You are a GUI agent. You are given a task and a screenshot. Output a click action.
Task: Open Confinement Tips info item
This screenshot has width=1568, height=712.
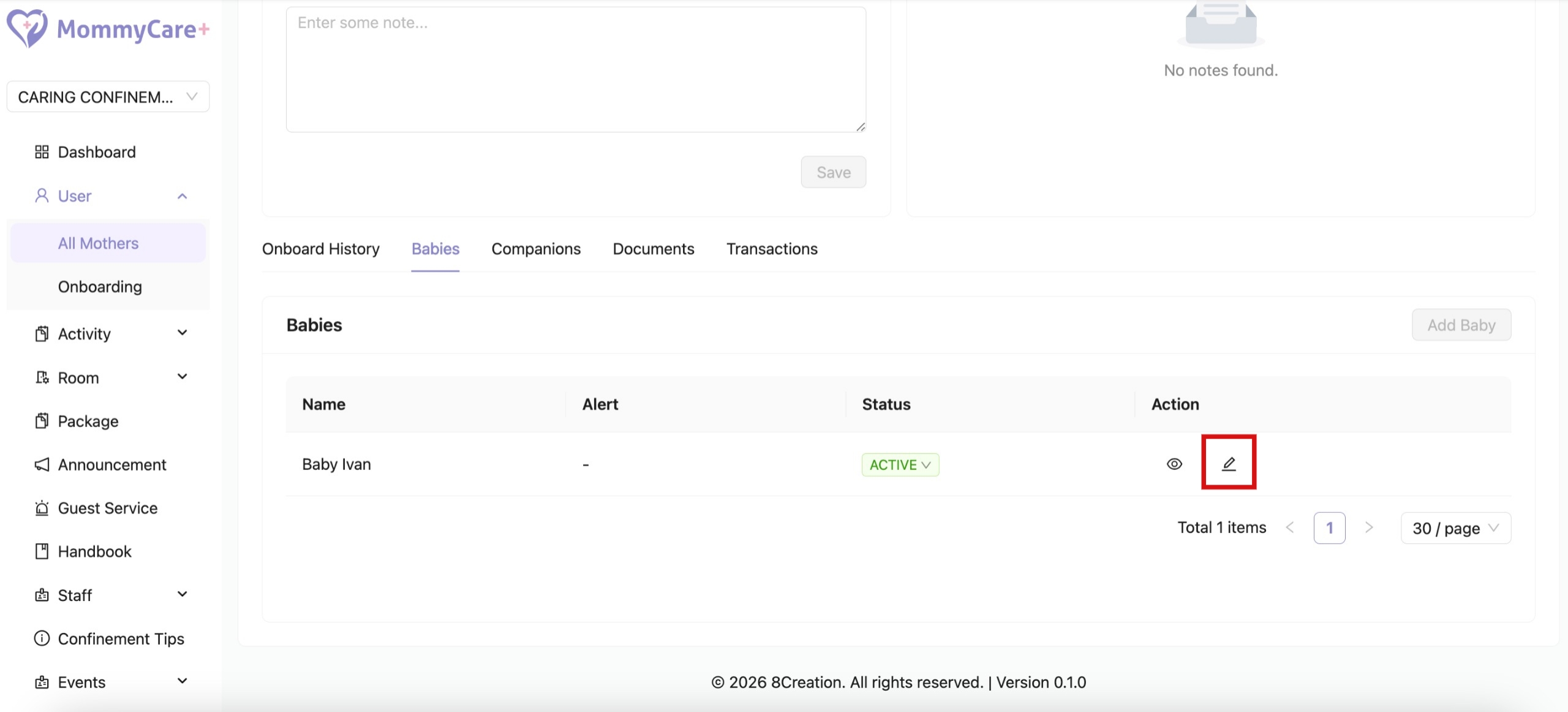point(121,638)
